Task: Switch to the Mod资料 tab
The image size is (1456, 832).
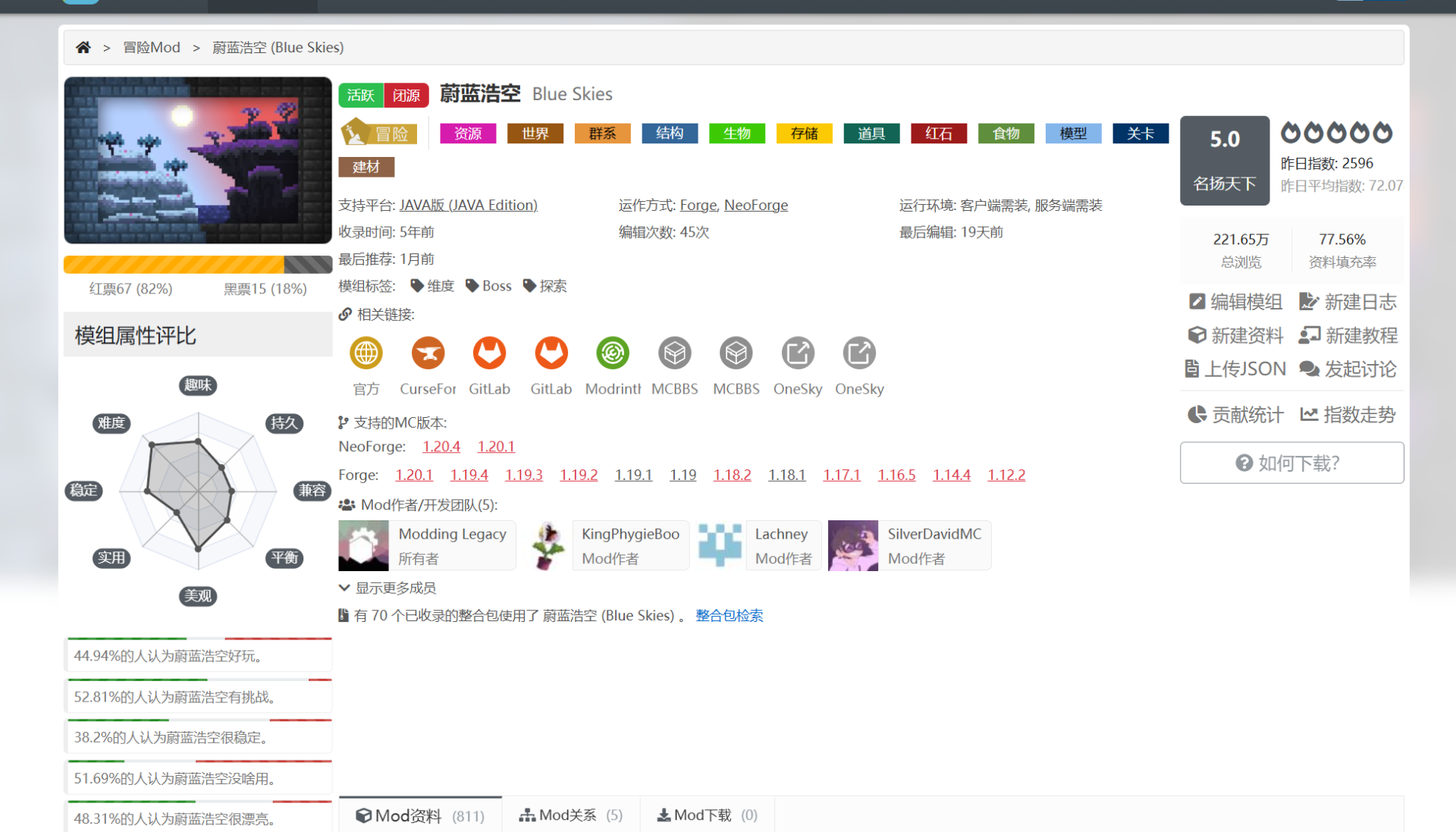Action: (x=420, y=815)
